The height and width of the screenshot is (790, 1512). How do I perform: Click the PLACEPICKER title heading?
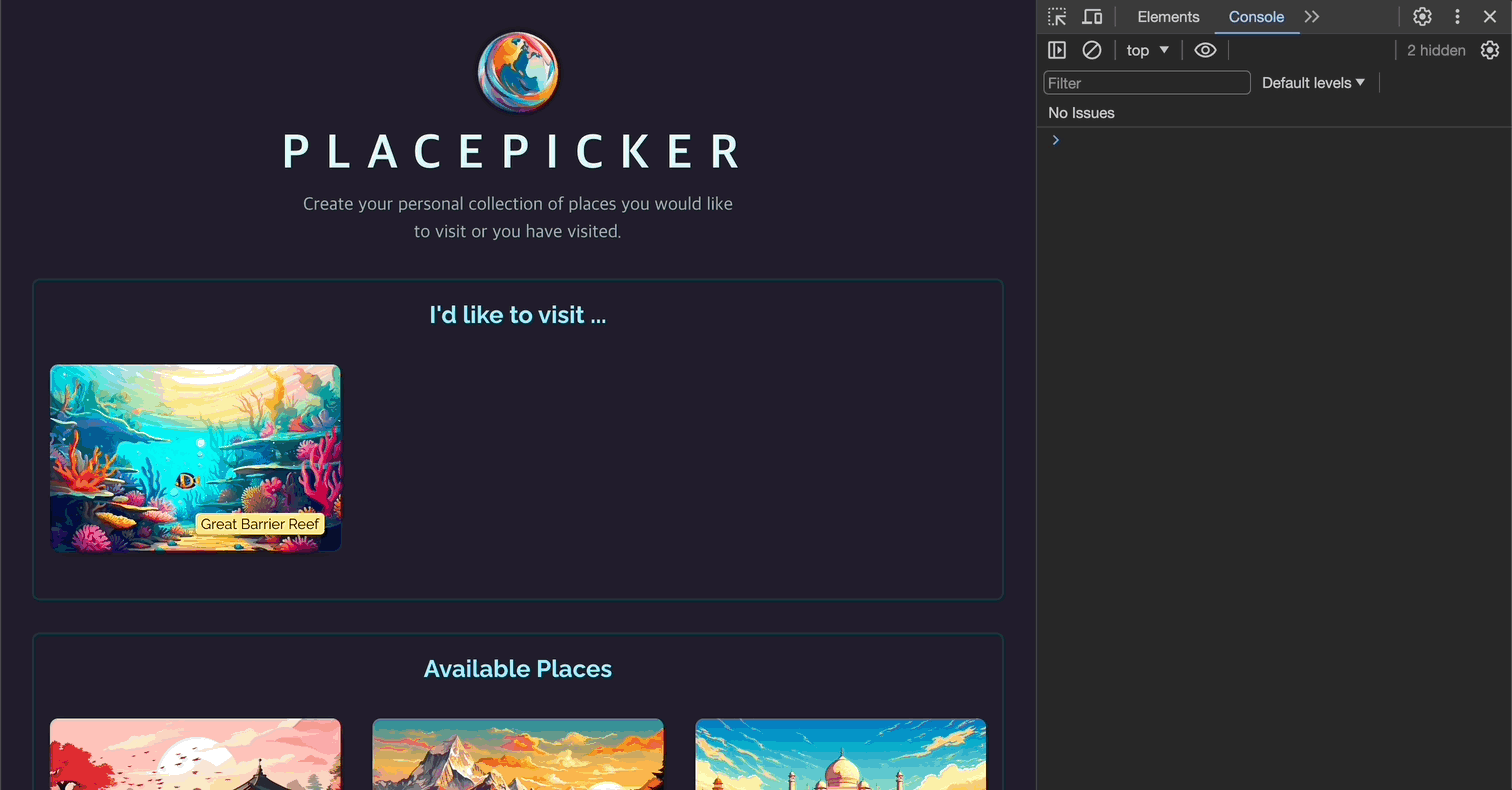point(513,152)
